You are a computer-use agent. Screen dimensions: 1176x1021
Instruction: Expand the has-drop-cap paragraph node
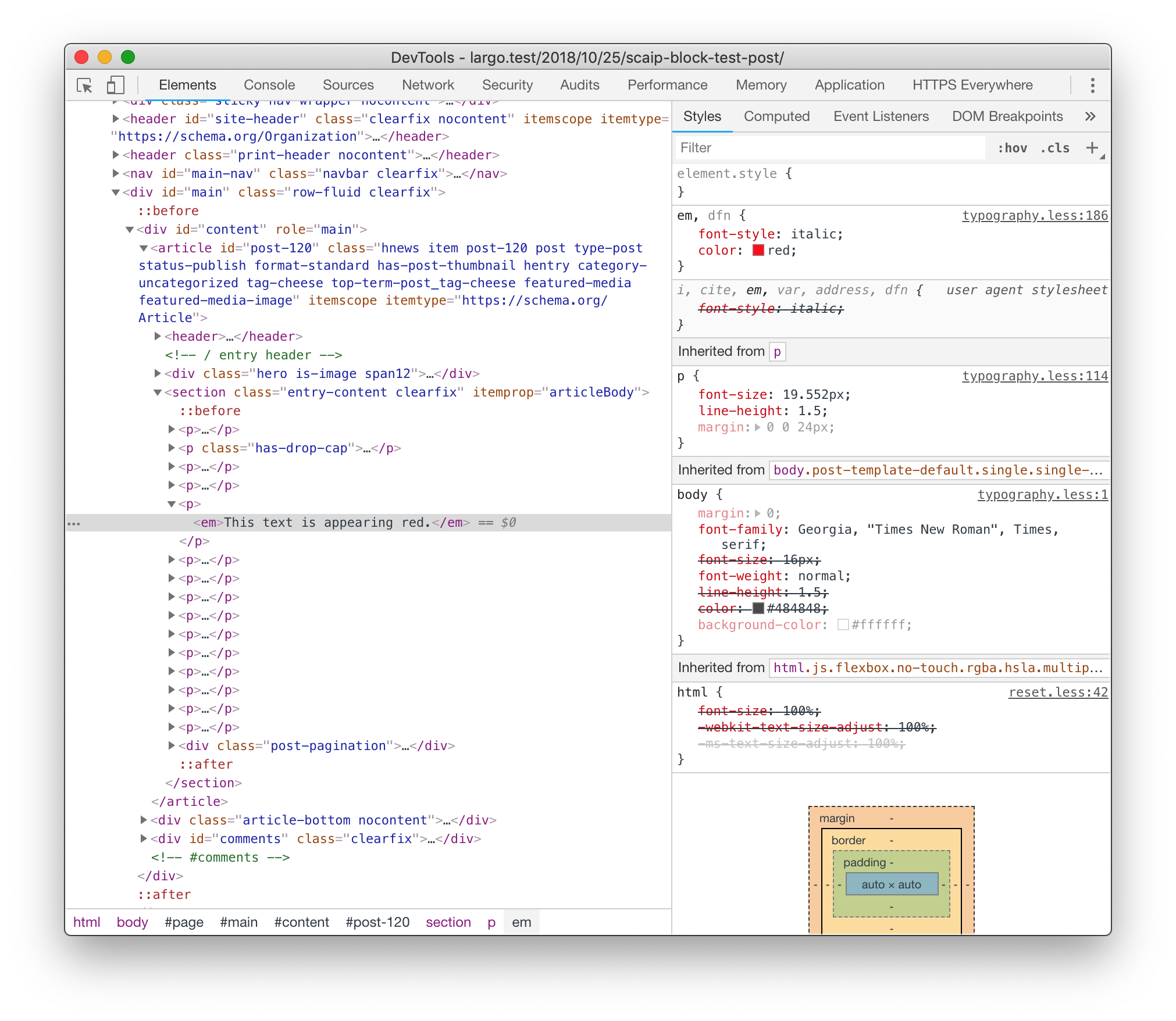172,448
